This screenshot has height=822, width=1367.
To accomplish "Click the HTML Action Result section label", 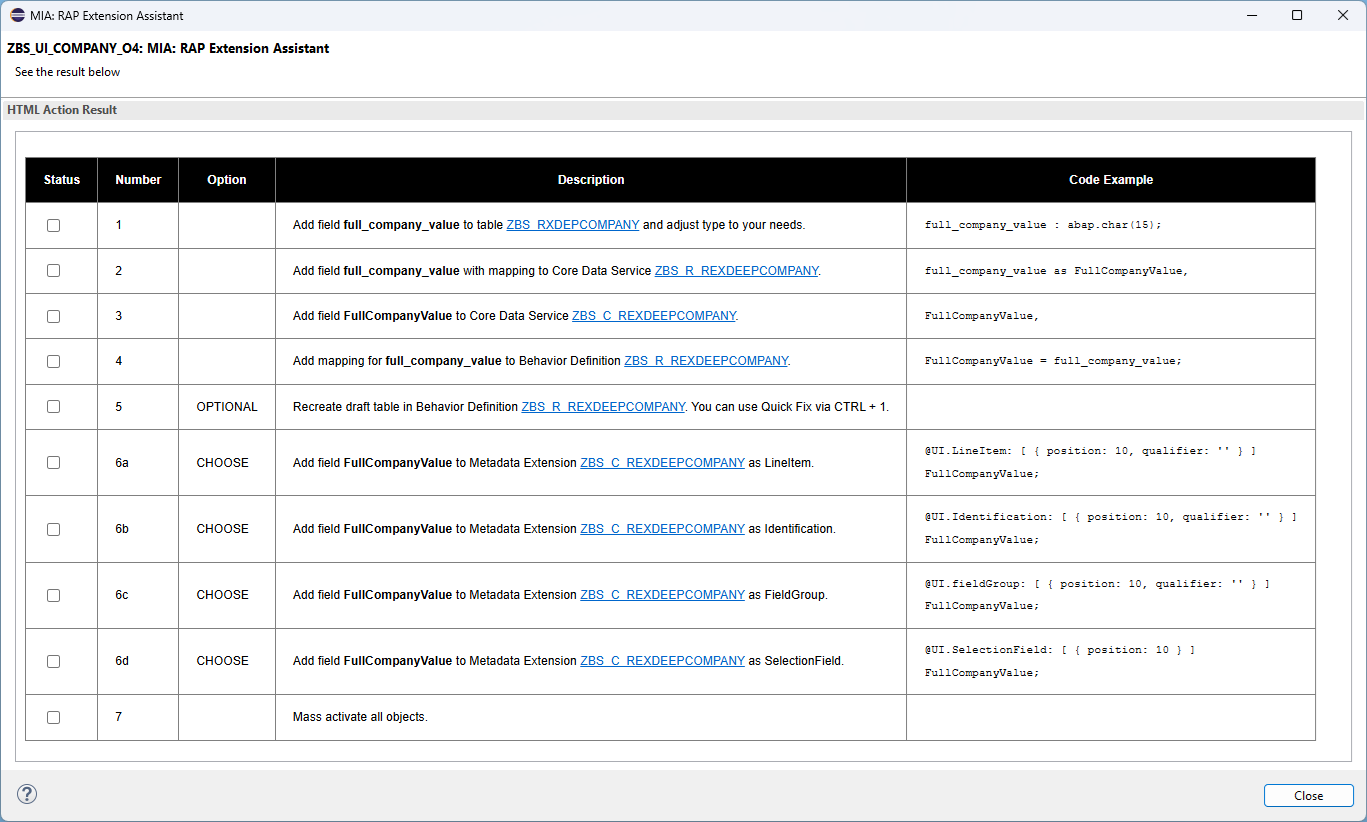I will coord(62,110).
